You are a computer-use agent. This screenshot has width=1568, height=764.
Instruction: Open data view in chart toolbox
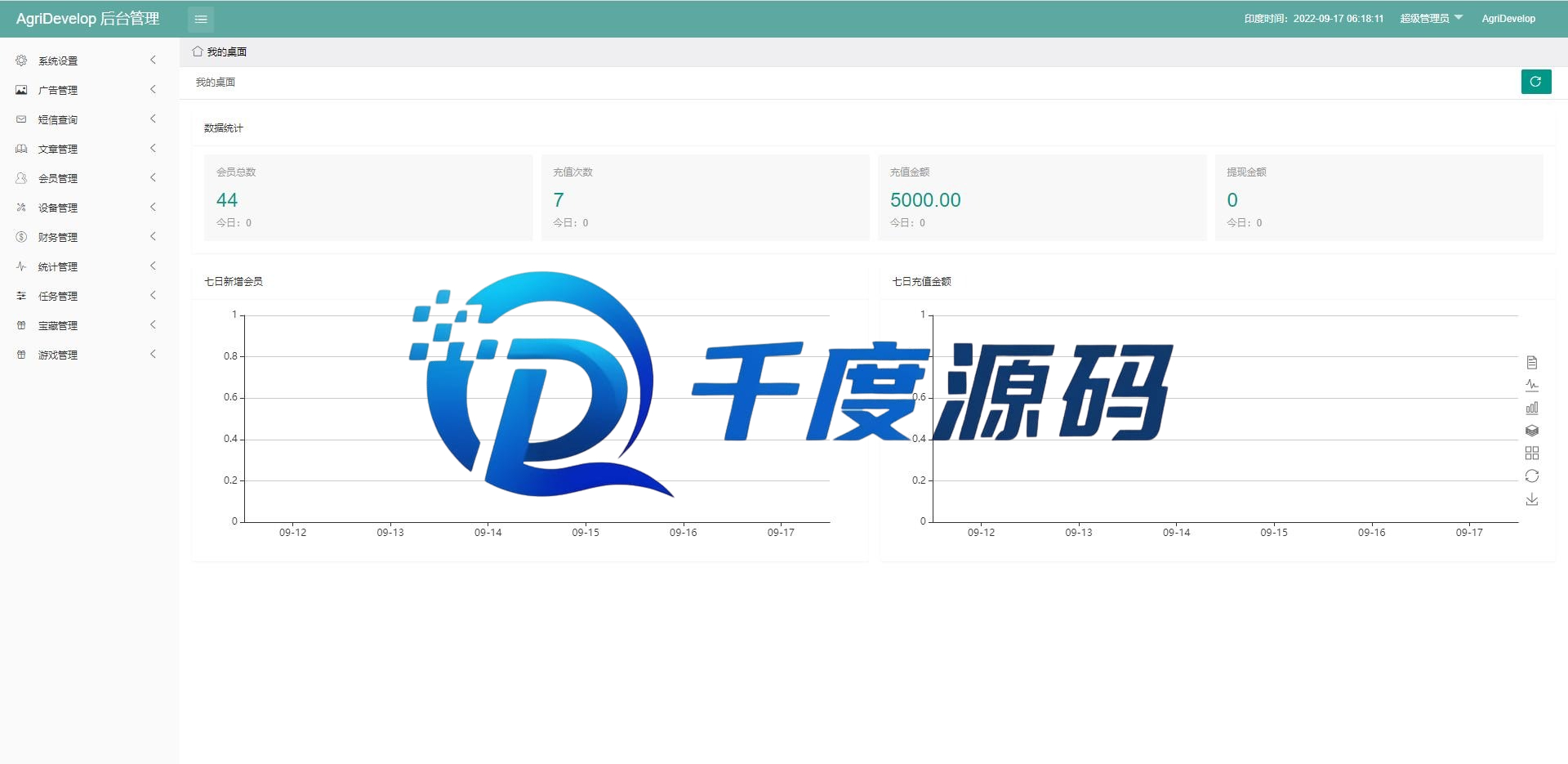click(x=1532, y=362)
